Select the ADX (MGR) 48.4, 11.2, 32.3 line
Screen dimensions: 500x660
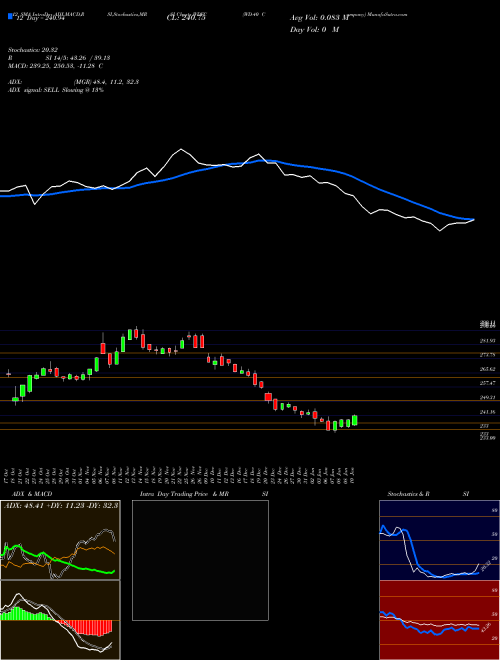click(73, 82)
